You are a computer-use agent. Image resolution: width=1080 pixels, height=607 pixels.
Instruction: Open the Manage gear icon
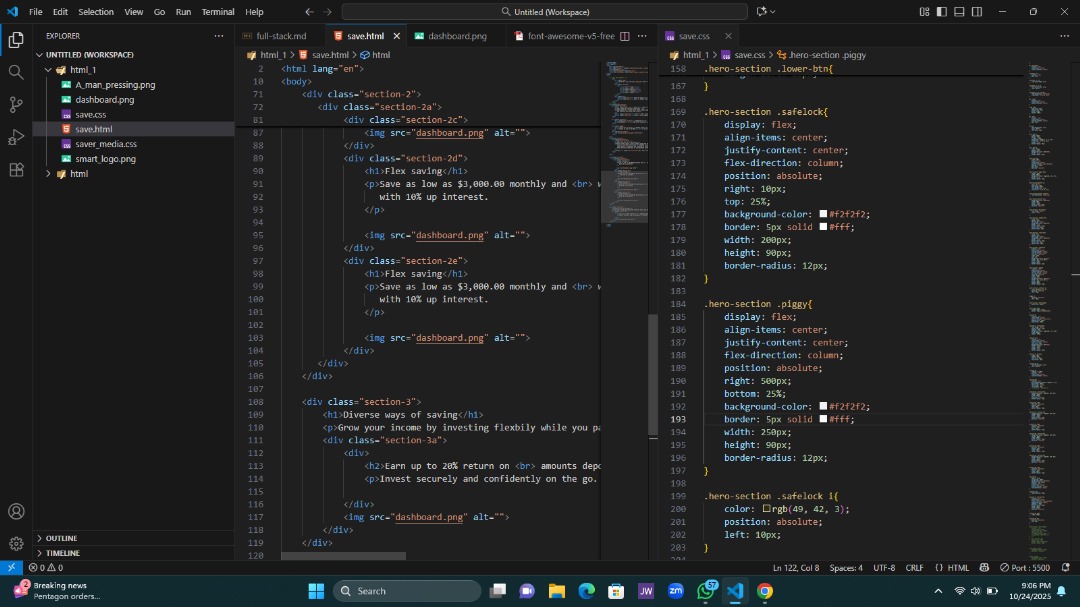click(16, 544)
